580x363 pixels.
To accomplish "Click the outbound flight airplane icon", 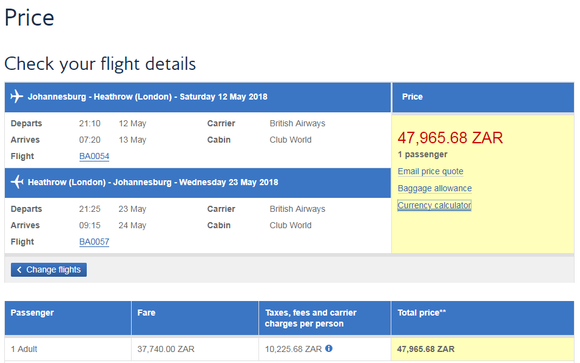I will pyautogui.click(x=17, y=97).
